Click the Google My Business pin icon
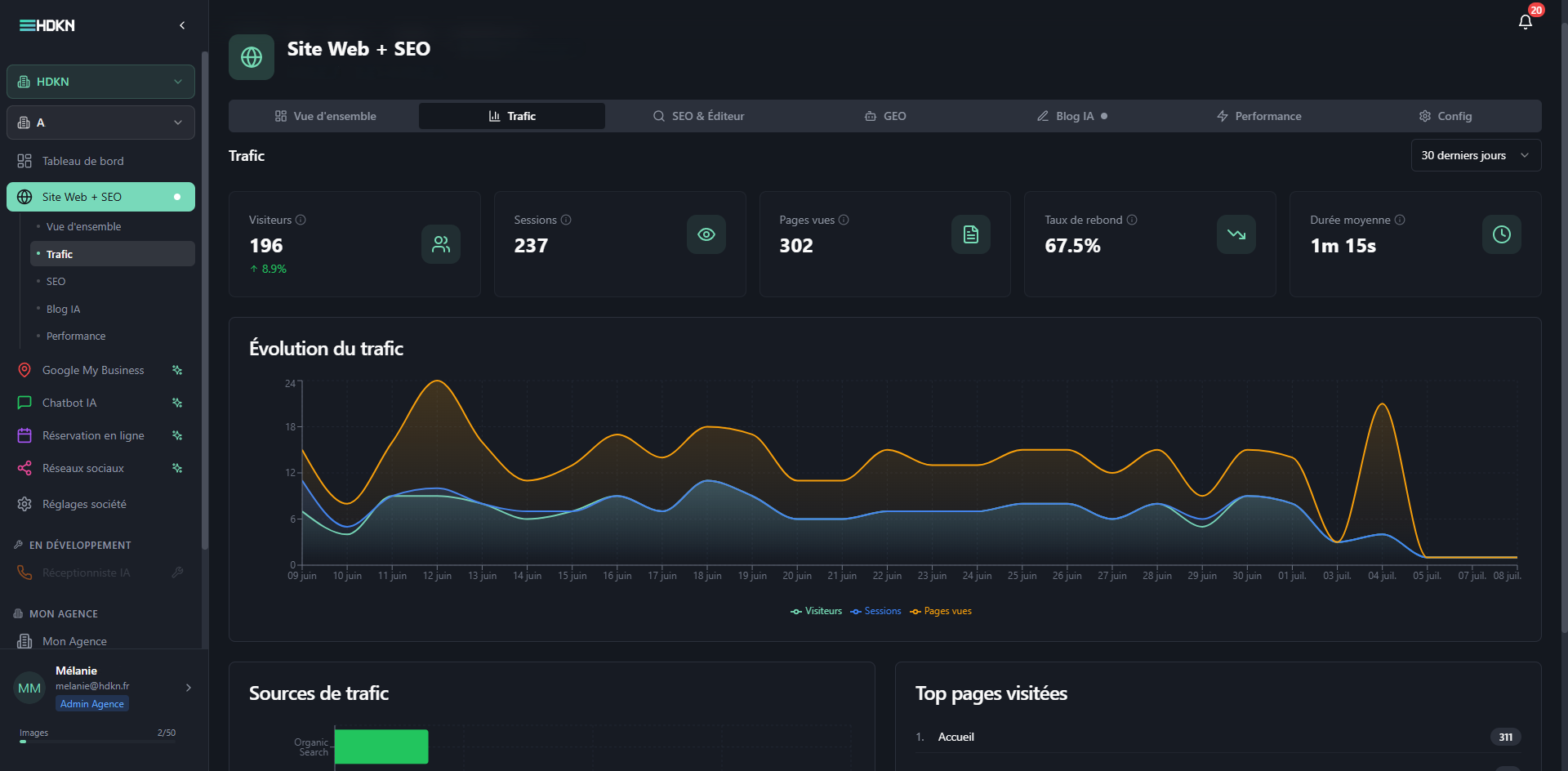 (24, 370)
